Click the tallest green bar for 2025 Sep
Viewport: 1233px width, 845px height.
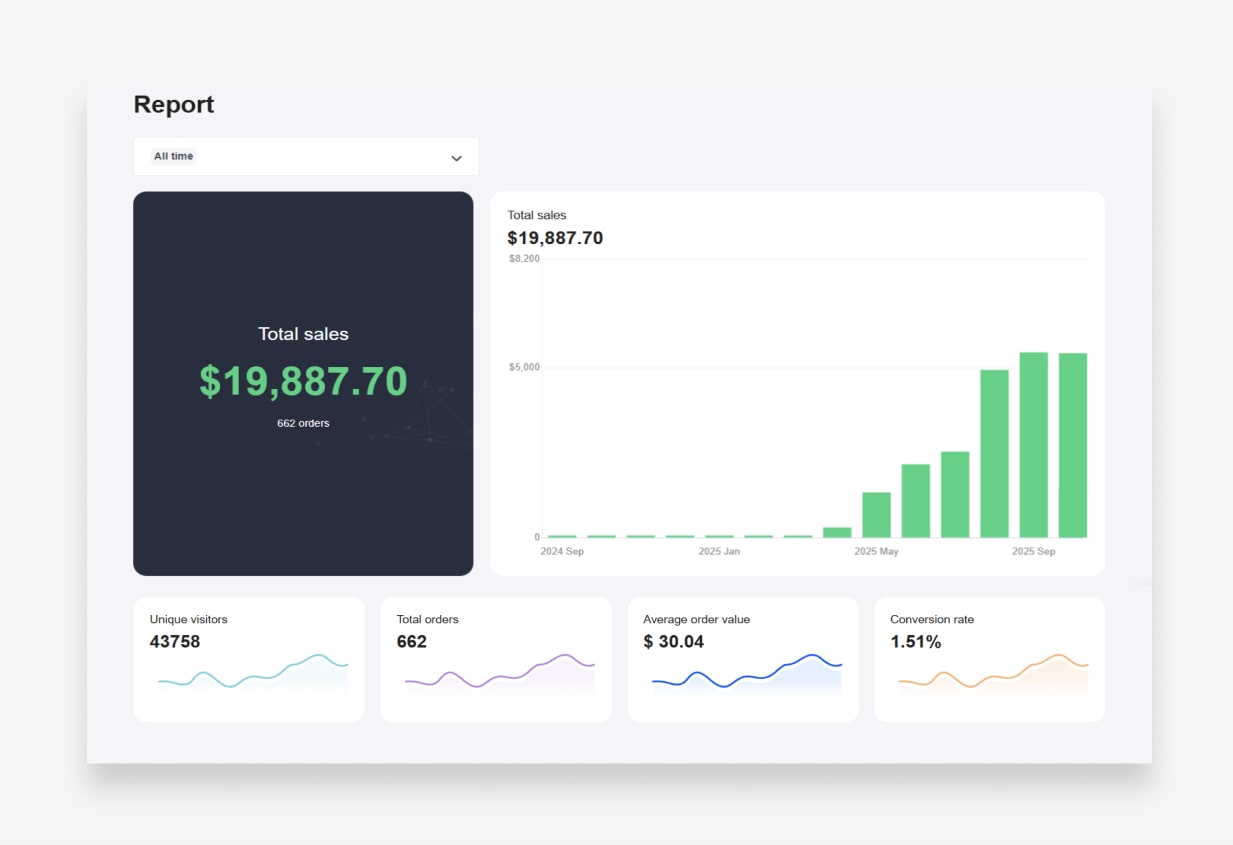pos(1033,445)
